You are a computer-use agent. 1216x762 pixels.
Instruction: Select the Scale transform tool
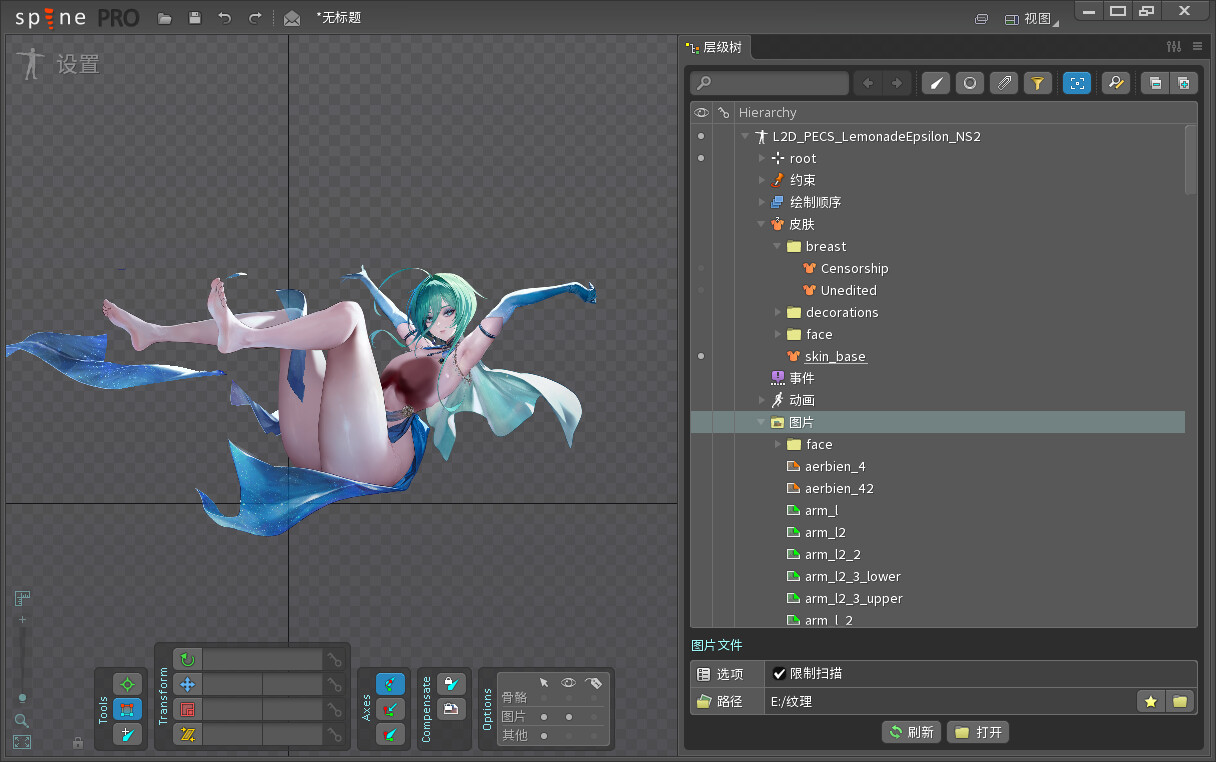pos(187,710)
